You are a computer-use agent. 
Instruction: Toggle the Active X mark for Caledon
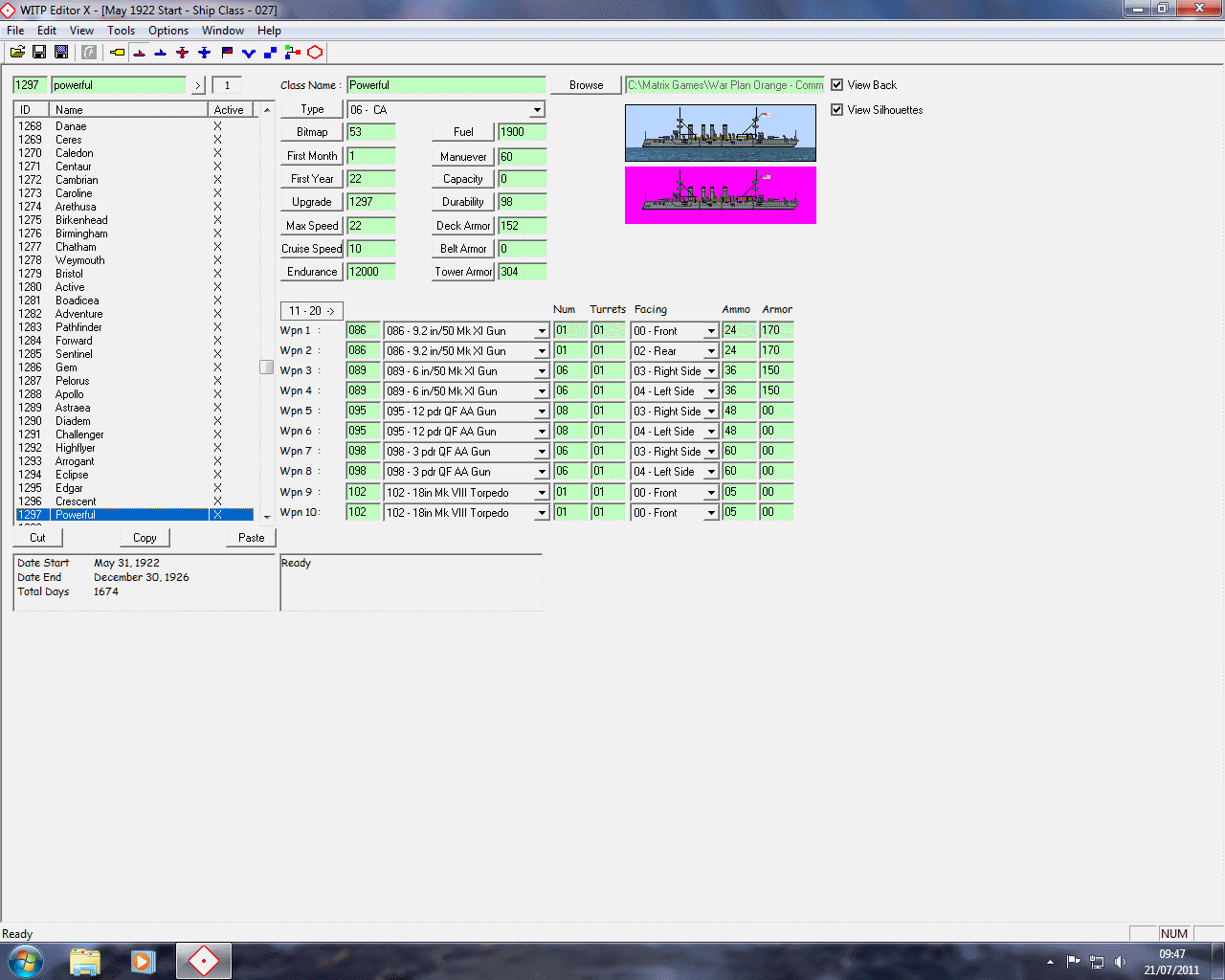(217, 153)
